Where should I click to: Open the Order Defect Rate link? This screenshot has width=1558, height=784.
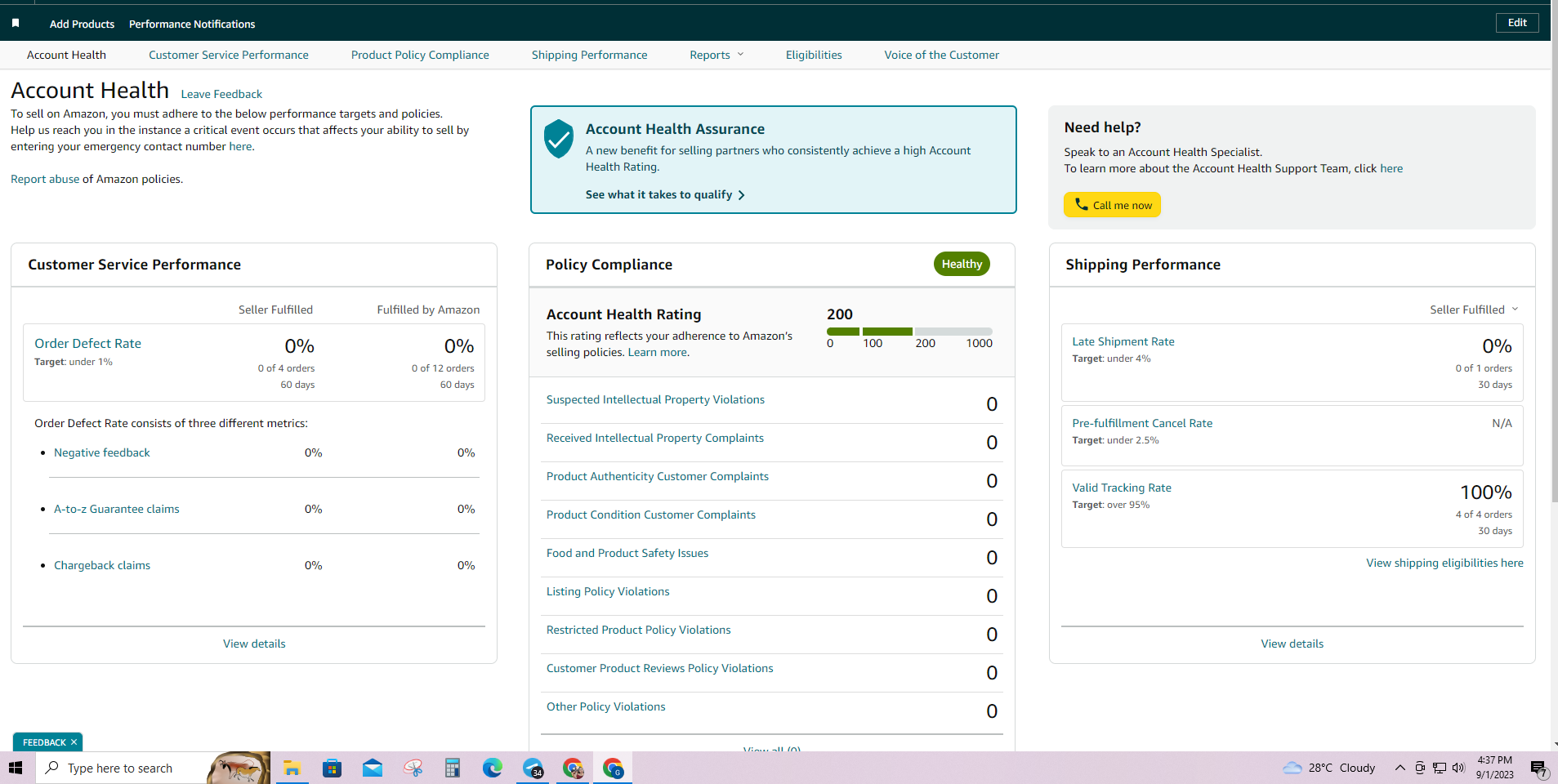87,343
